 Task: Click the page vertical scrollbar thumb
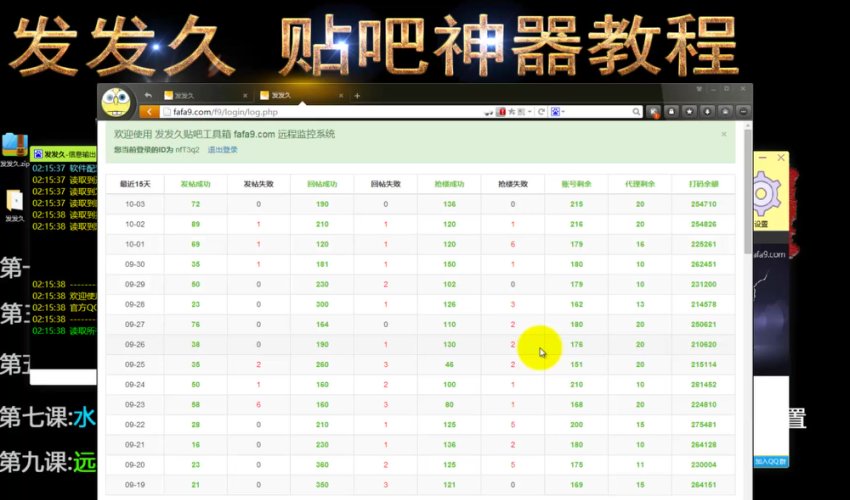[x=748, y=191]
